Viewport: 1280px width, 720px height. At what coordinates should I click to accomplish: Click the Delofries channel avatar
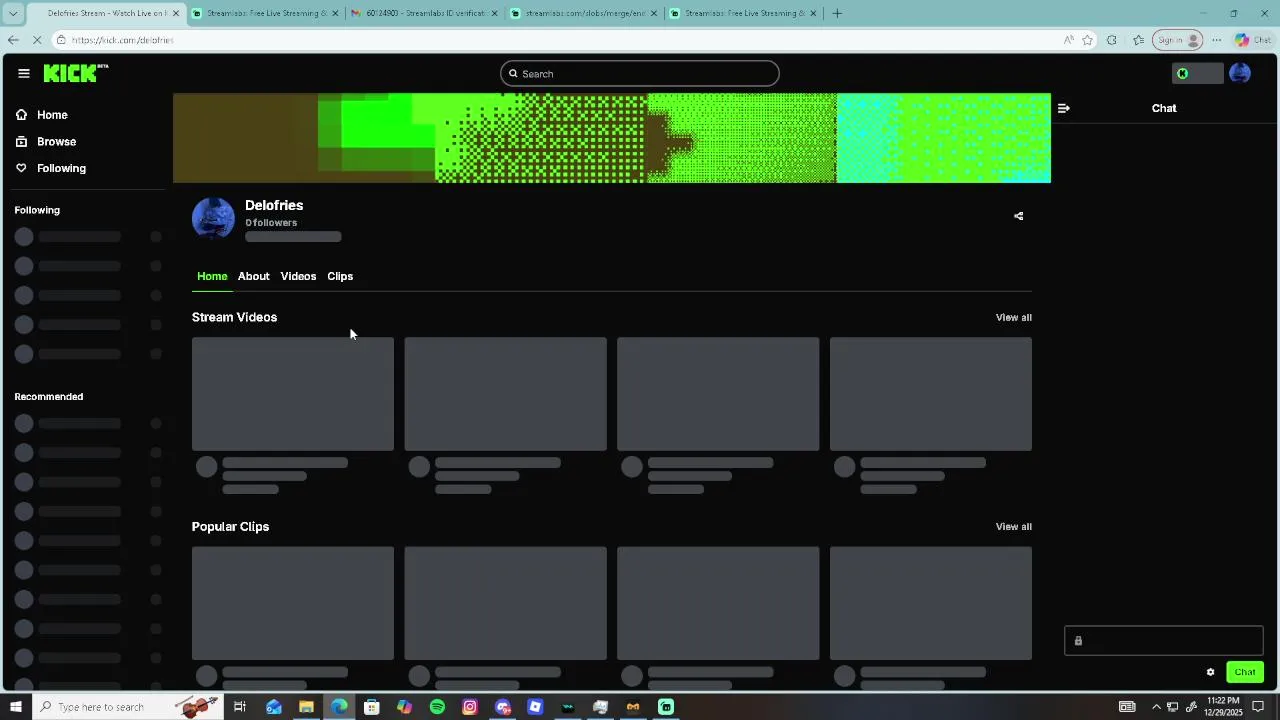(x=213, y=218)
